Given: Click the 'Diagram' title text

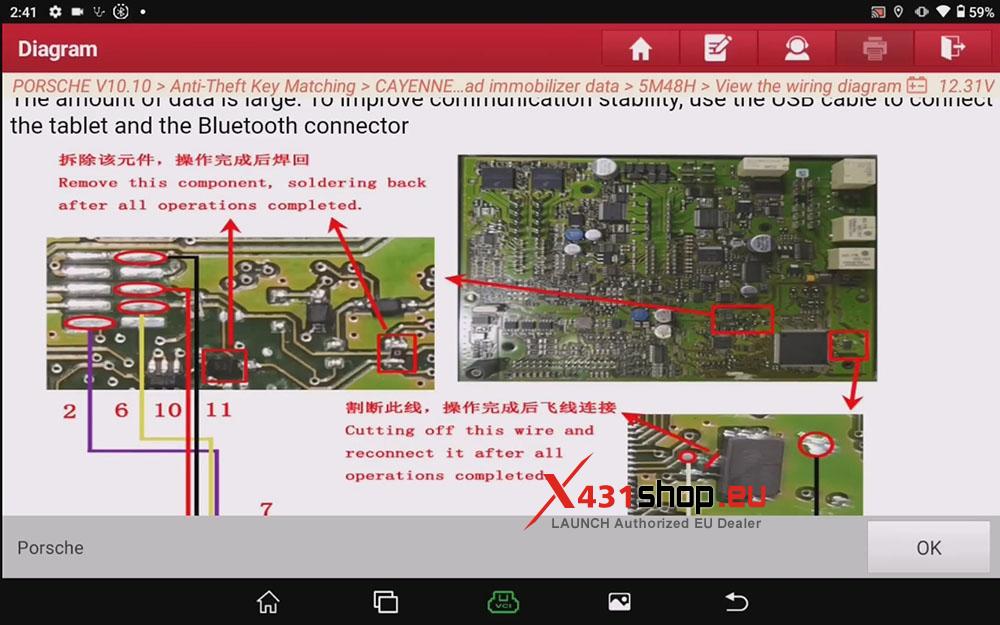Looking at the screenshot, I should (57, 49).
